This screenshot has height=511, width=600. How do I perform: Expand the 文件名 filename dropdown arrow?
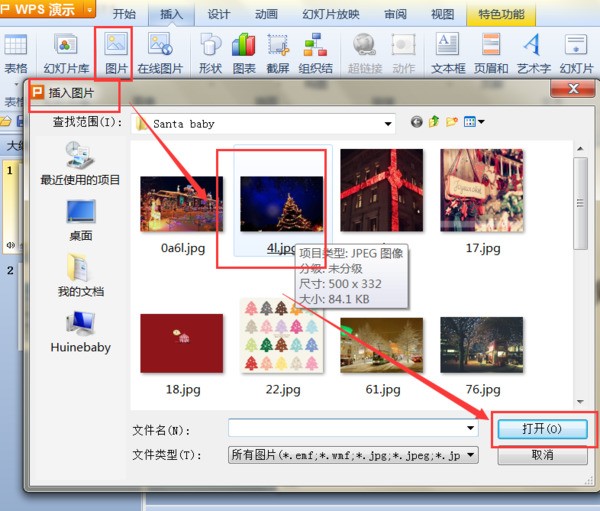coord(471,428)
